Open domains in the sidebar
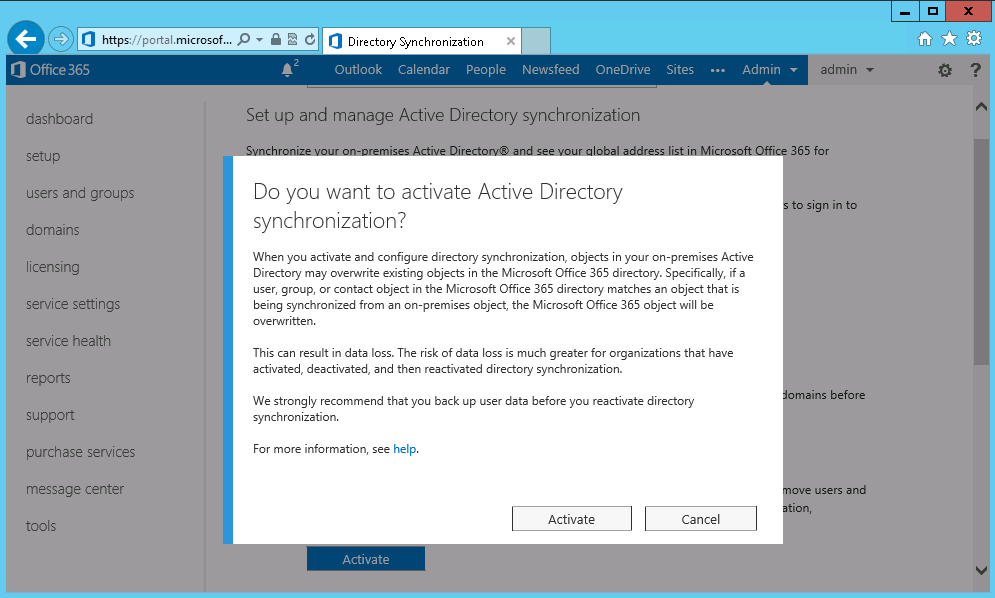Image resolution: width=995 pixels, height=598 pixels. [53, 230]
